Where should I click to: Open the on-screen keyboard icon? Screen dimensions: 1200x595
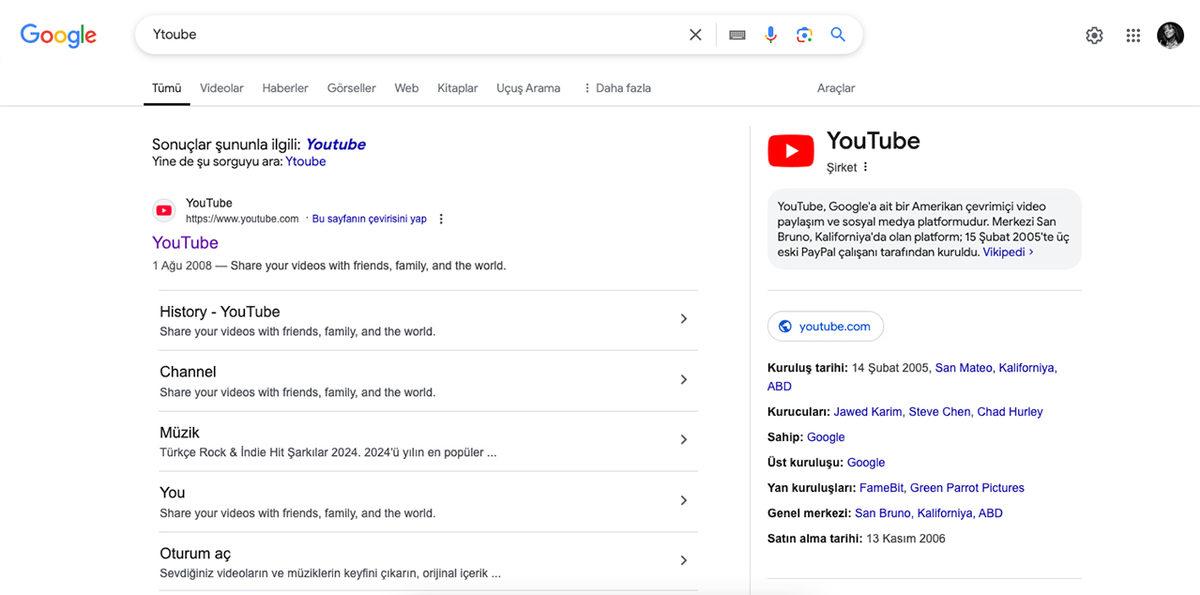pos(736,33)
